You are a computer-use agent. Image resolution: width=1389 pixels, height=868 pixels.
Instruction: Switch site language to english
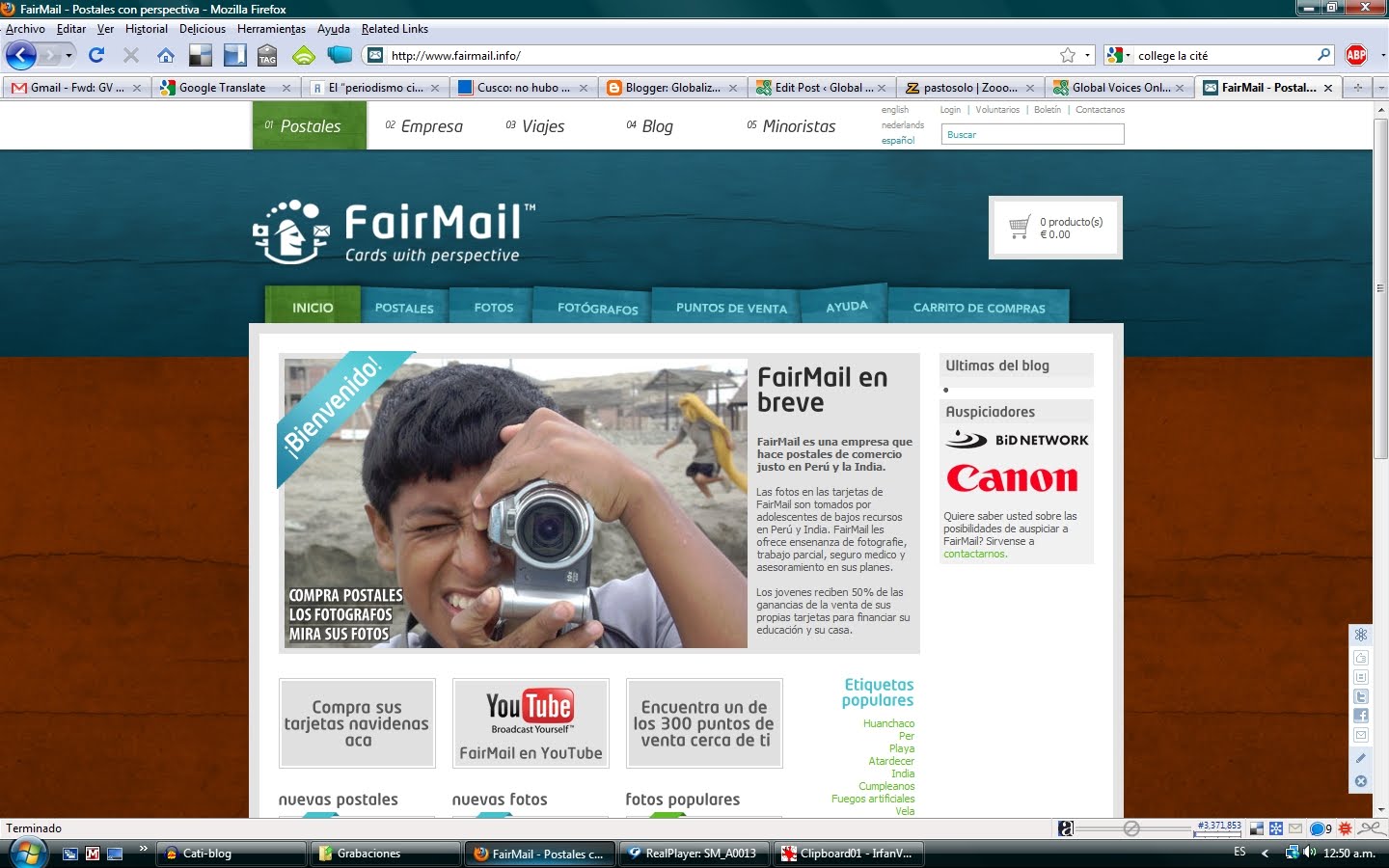895,110
